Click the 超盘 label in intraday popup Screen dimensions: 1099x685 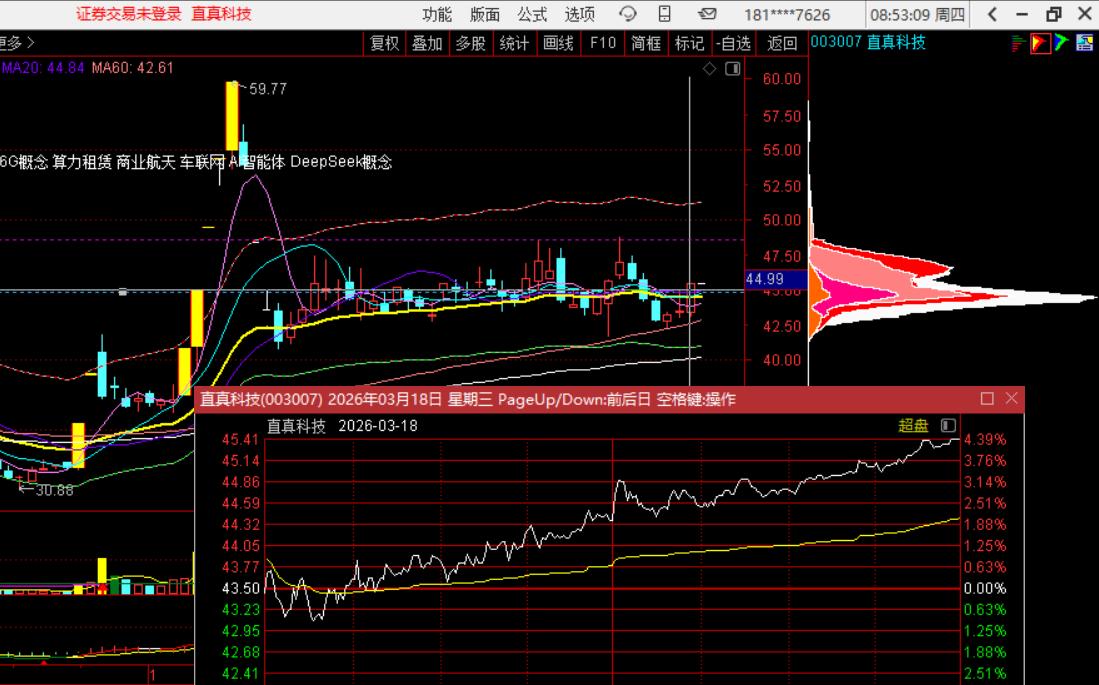[913, 426]
